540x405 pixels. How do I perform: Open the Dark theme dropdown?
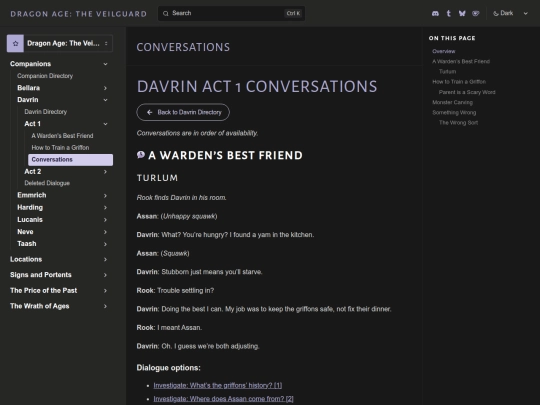tap(510, 13)
